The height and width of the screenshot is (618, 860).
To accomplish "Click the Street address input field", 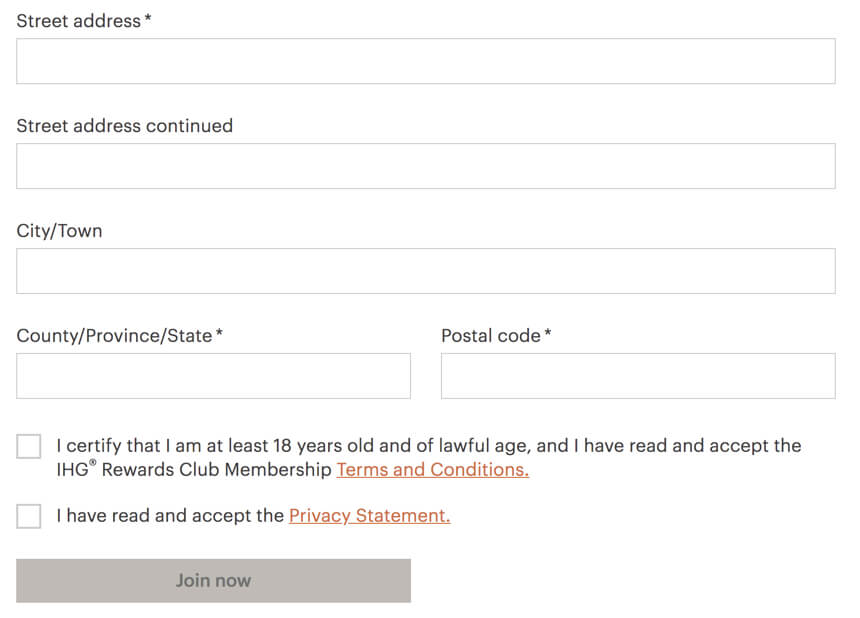I will click(426, 61).
